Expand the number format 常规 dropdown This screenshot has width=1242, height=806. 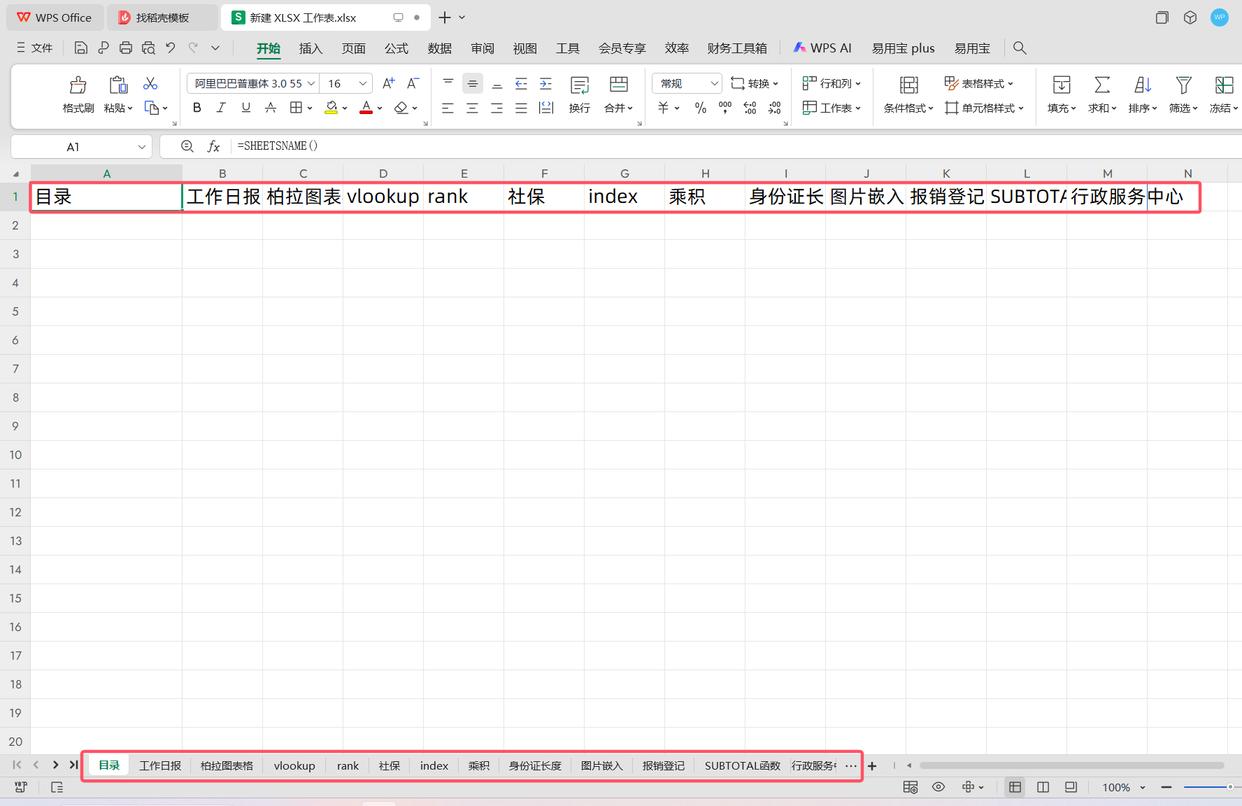pos(714,84)
